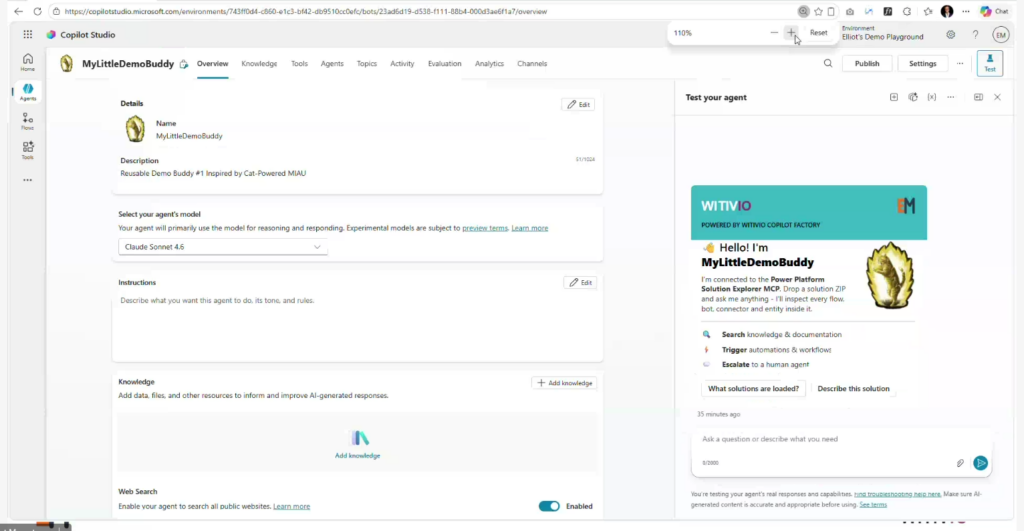The width and height of the screenshot is (1024, 531).
Task: Edit the Details section
Action: click(x=578, y=105)
